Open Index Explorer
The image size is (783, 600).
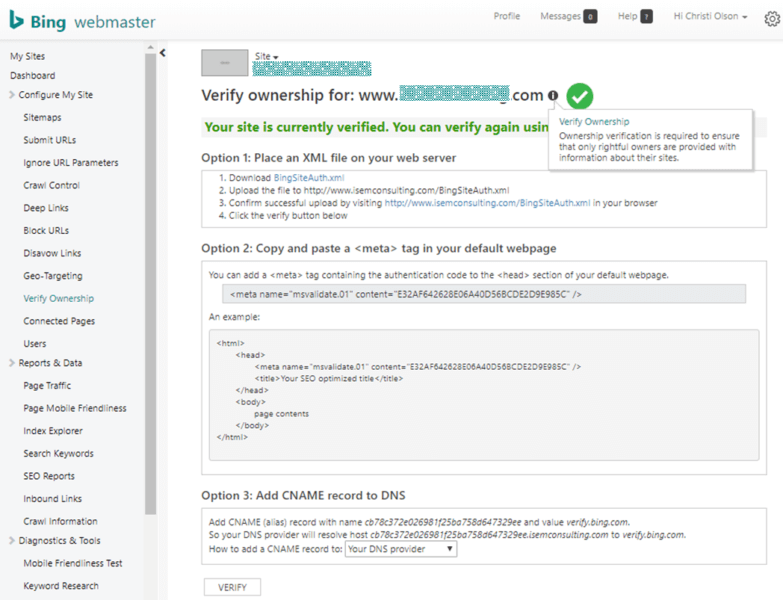(53, 431)
